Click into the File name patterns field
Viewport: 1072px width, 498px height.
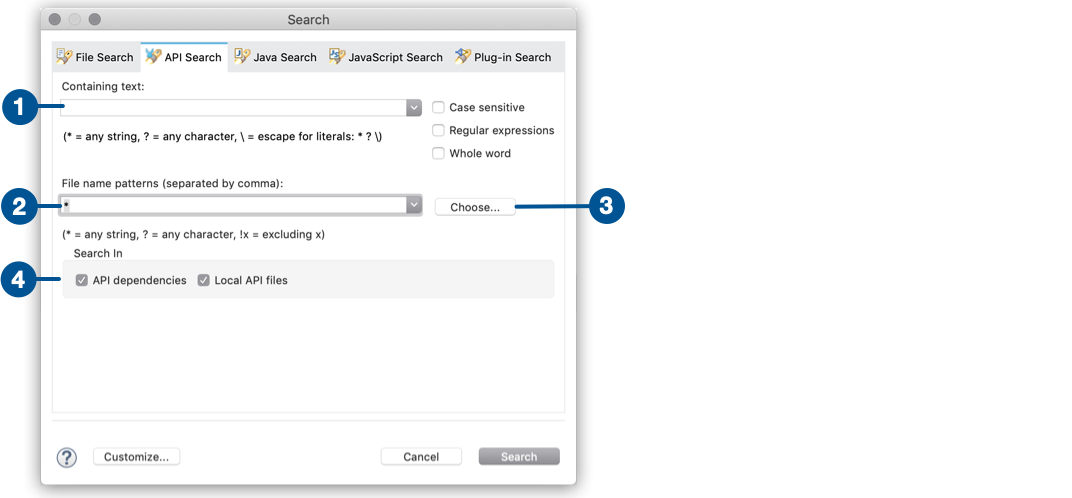pos(232,205)
